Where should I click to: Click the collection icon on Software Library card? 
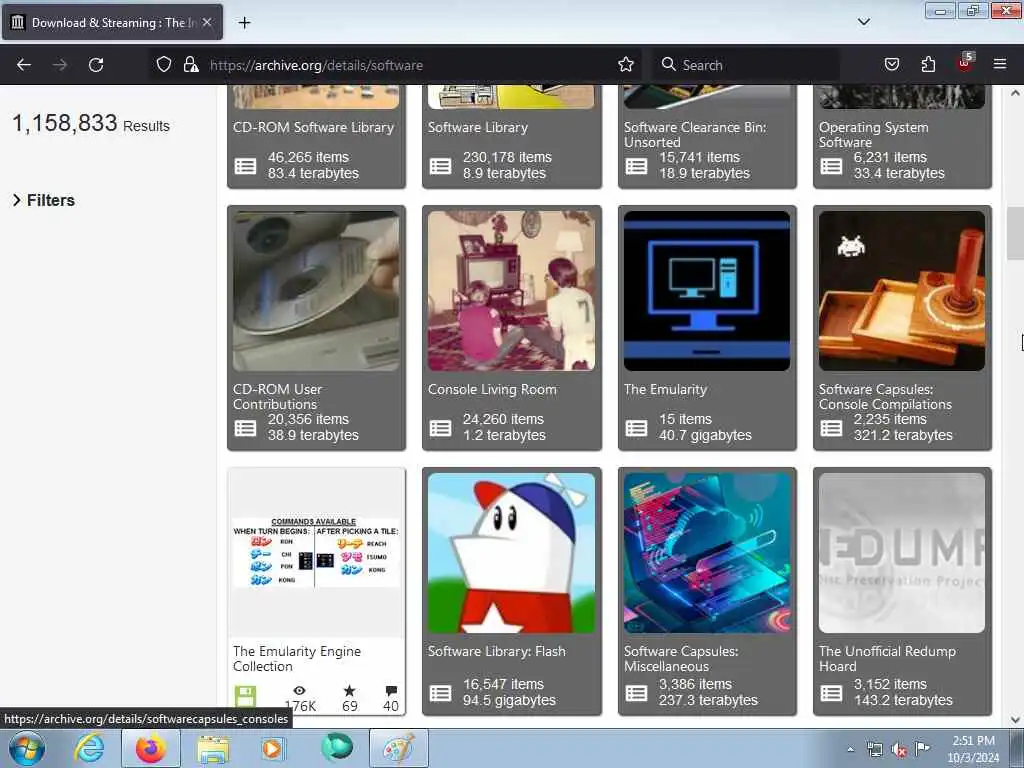click(440, 166)
